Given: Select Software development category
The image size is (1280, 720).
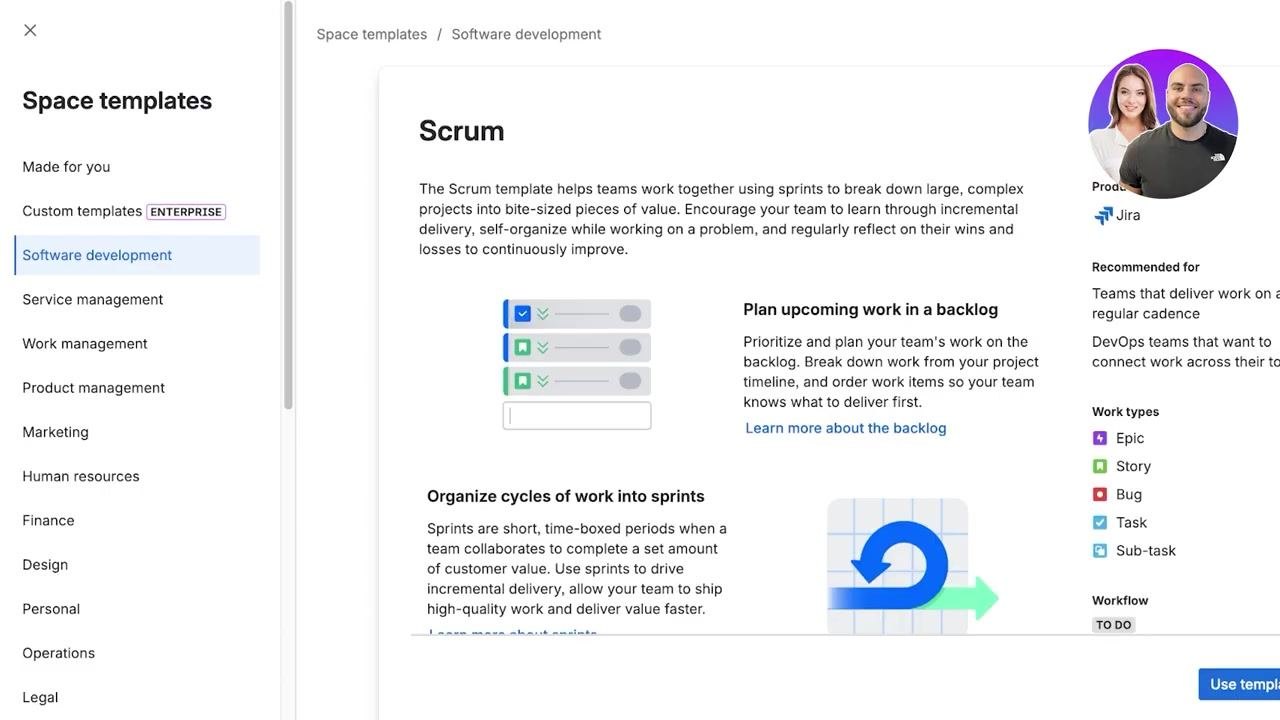Looking at the screenshot, I should click(x=137, y=255).
